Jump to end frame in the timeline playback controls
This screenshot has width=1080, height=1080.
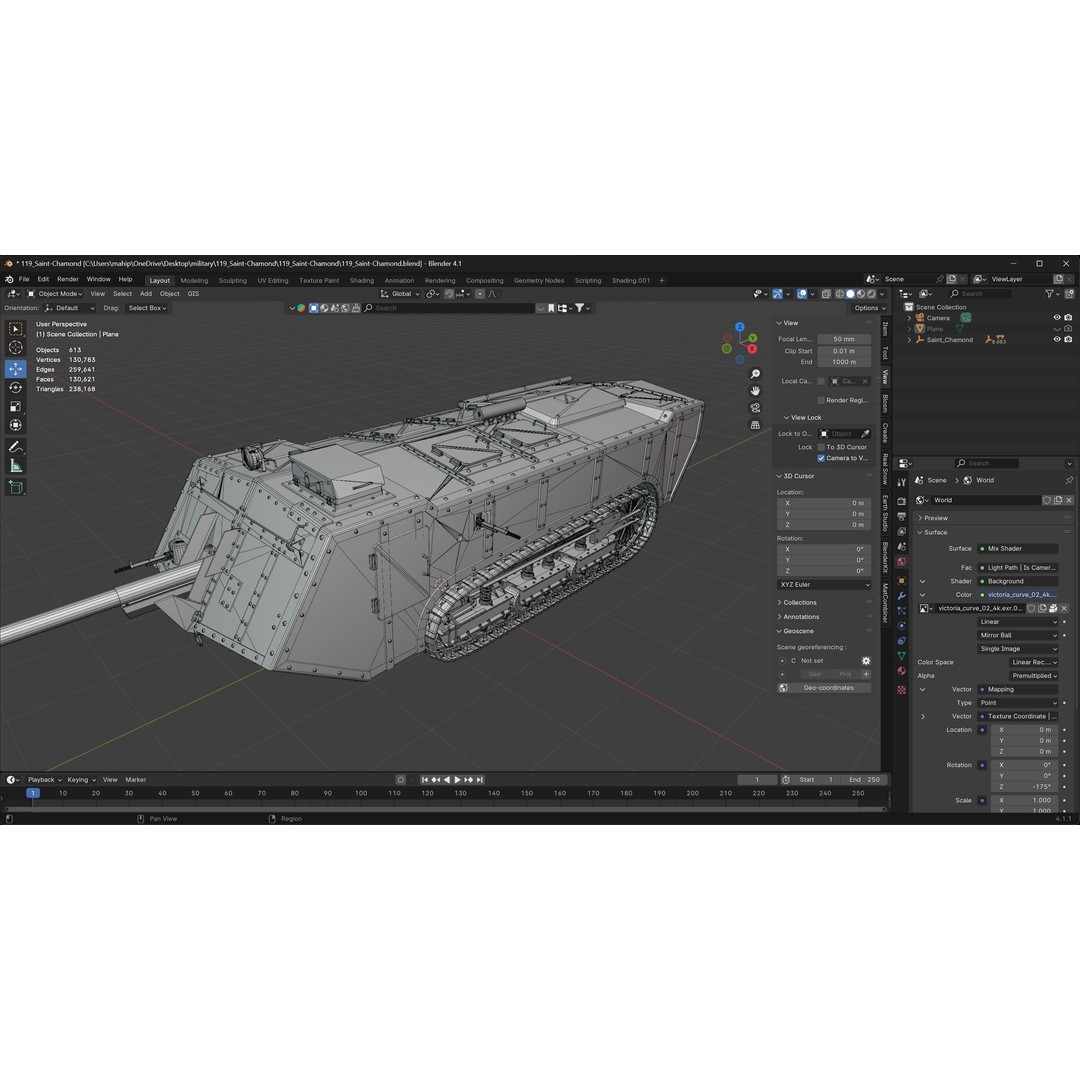tap(480, 780)
